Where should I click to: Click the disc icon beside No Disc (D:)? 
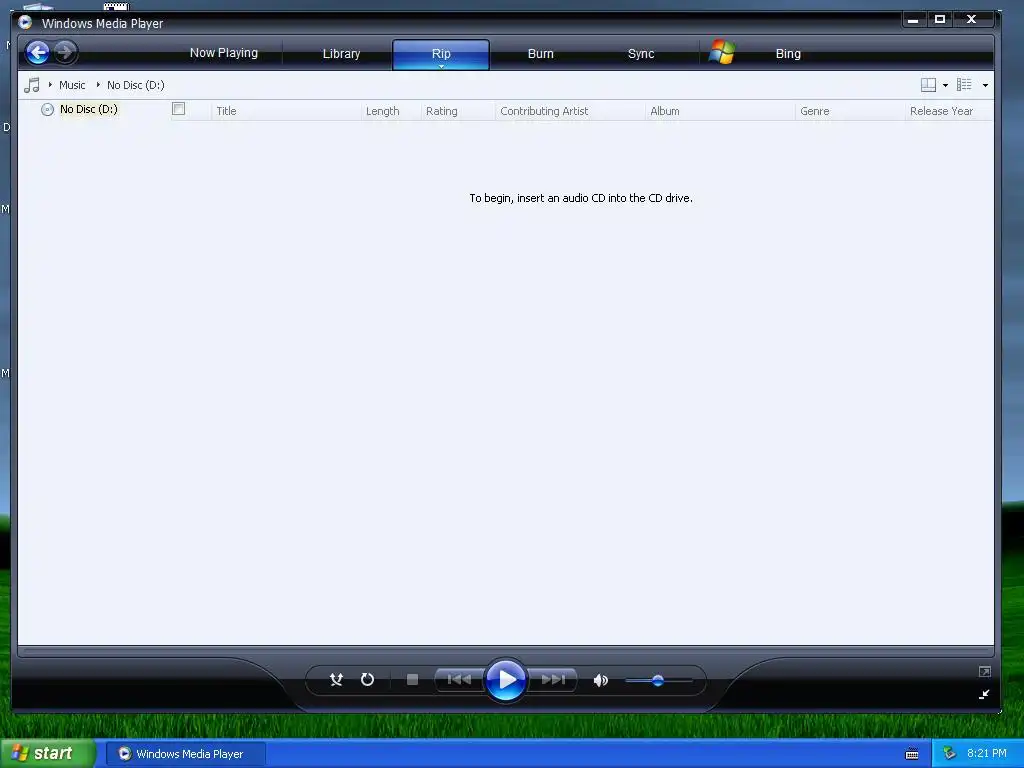tap(47, 109)
